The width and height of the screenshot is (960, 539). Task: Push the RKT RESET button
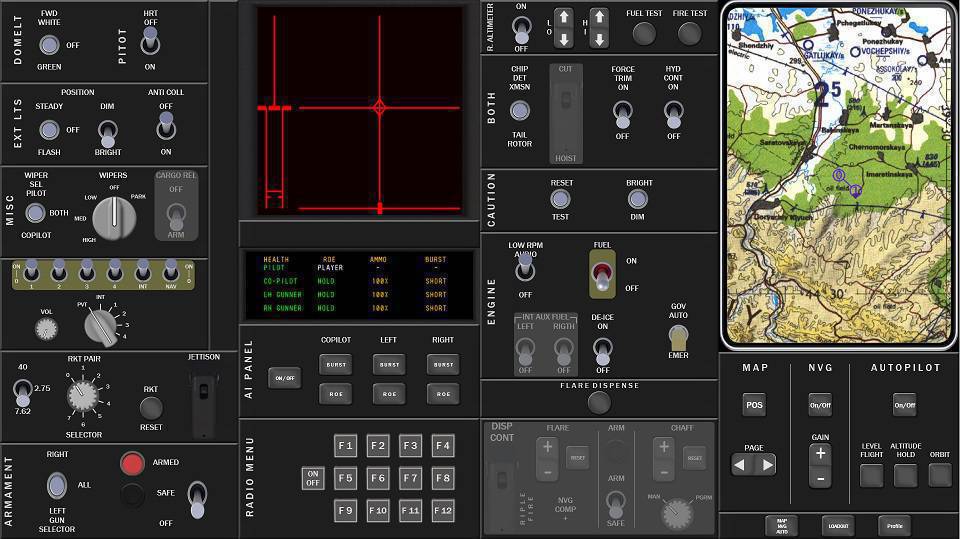coord(151,408)
